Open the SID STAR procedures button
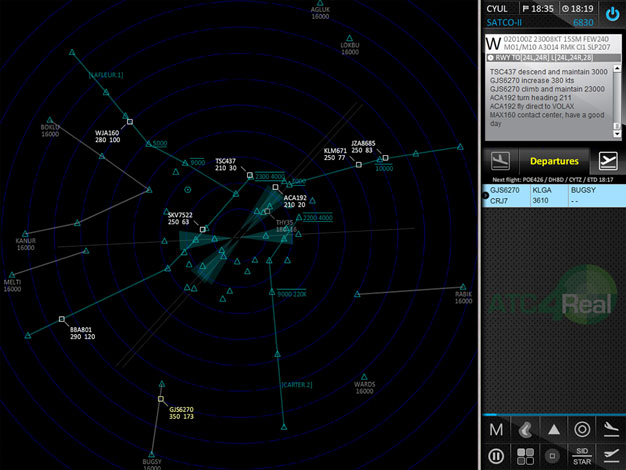626x470 pixels. pyautogui.click(x=582, y=457)
